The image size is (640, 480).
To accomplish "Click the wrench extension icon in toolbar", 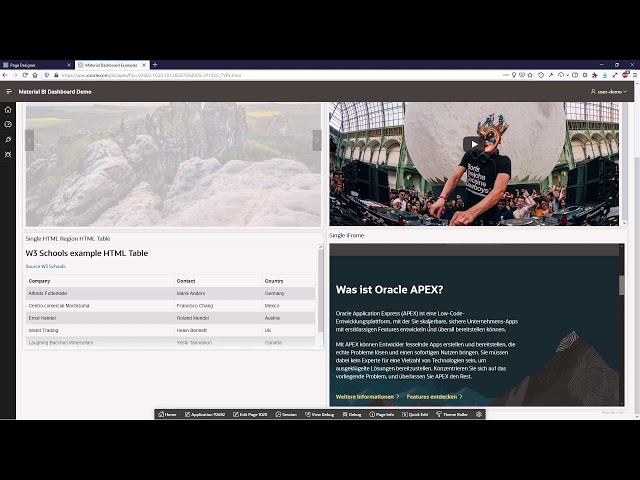I will tap(551, 75).
